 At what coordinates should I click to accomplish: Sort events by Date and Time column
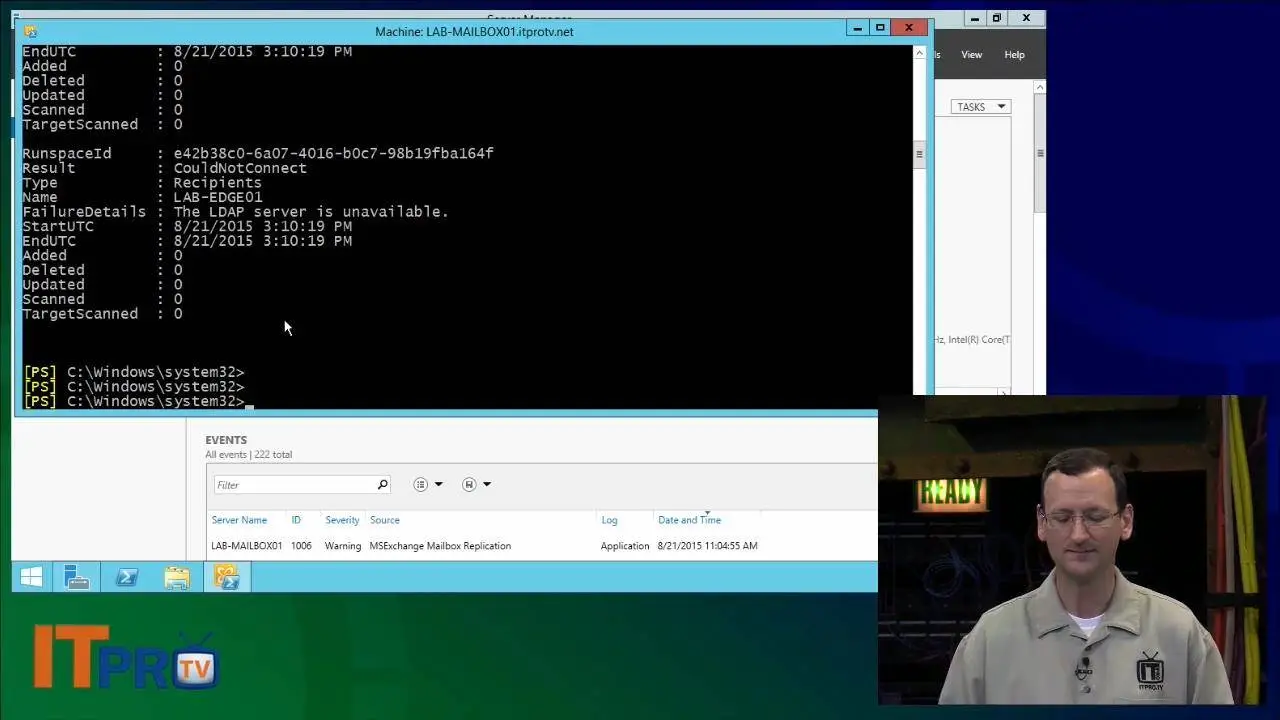[689, 520]
